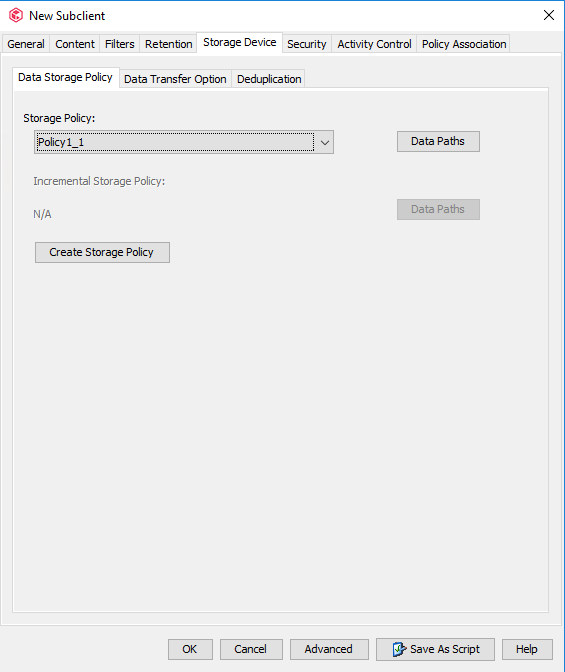Expand the Storage Policy dropdown arrow
565x672 pixels.
coord(325,142)
